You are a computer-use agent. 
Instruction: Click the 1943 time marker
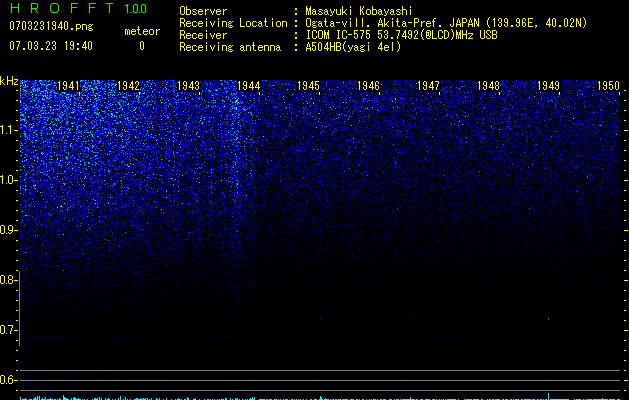188,86
